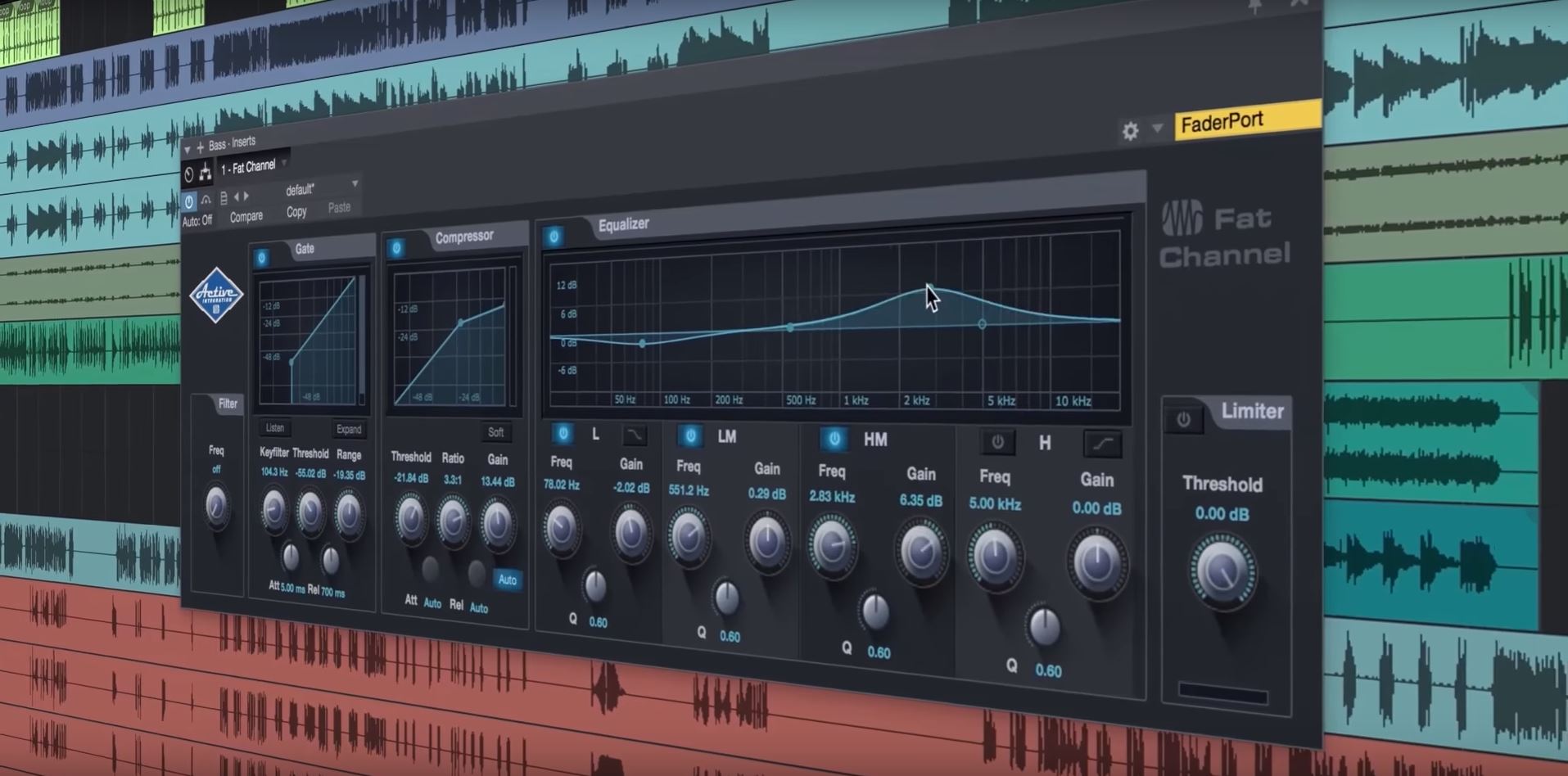The width and height of the screenshot is (1568, 776).
Task: Open the preset list icon
Action: pyautogui.click(x=223, y=199)
